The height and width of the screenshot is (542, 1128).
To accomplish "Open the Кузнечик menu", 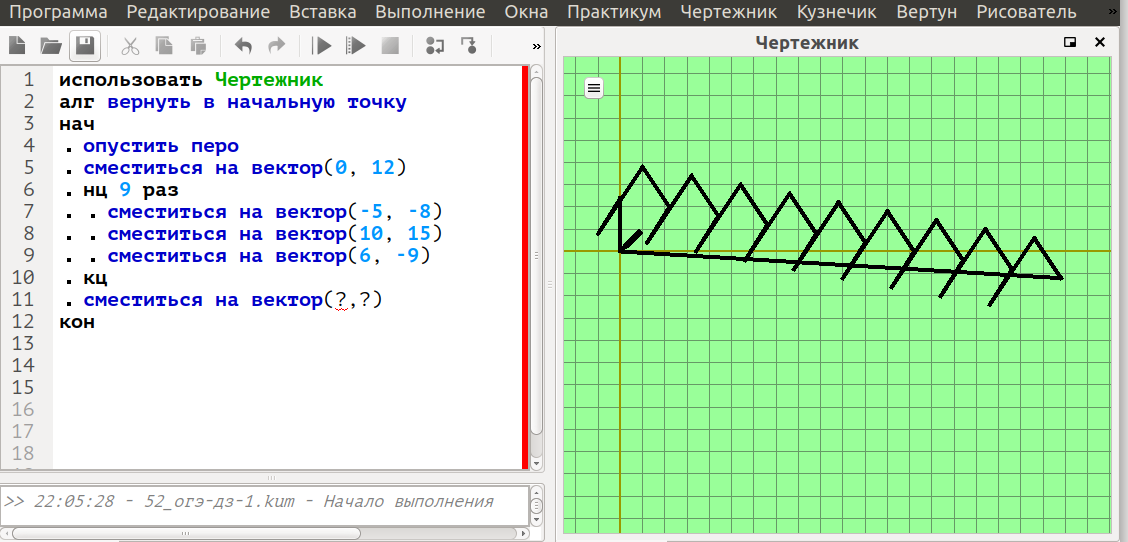I will click(x=837, y=12).
